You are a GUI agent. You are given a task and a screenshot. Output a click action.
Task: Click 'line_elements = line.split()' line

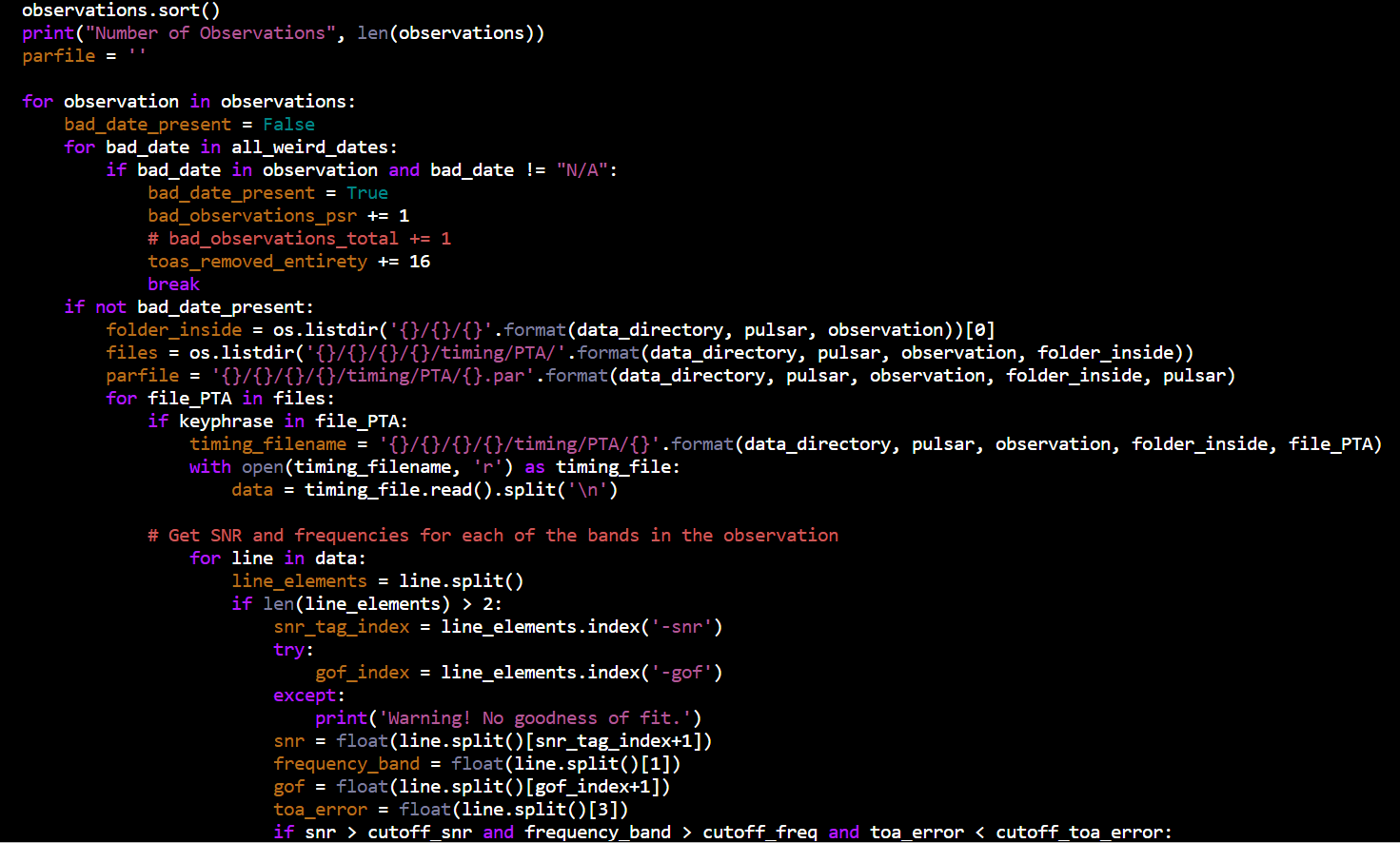click(378, 581)
